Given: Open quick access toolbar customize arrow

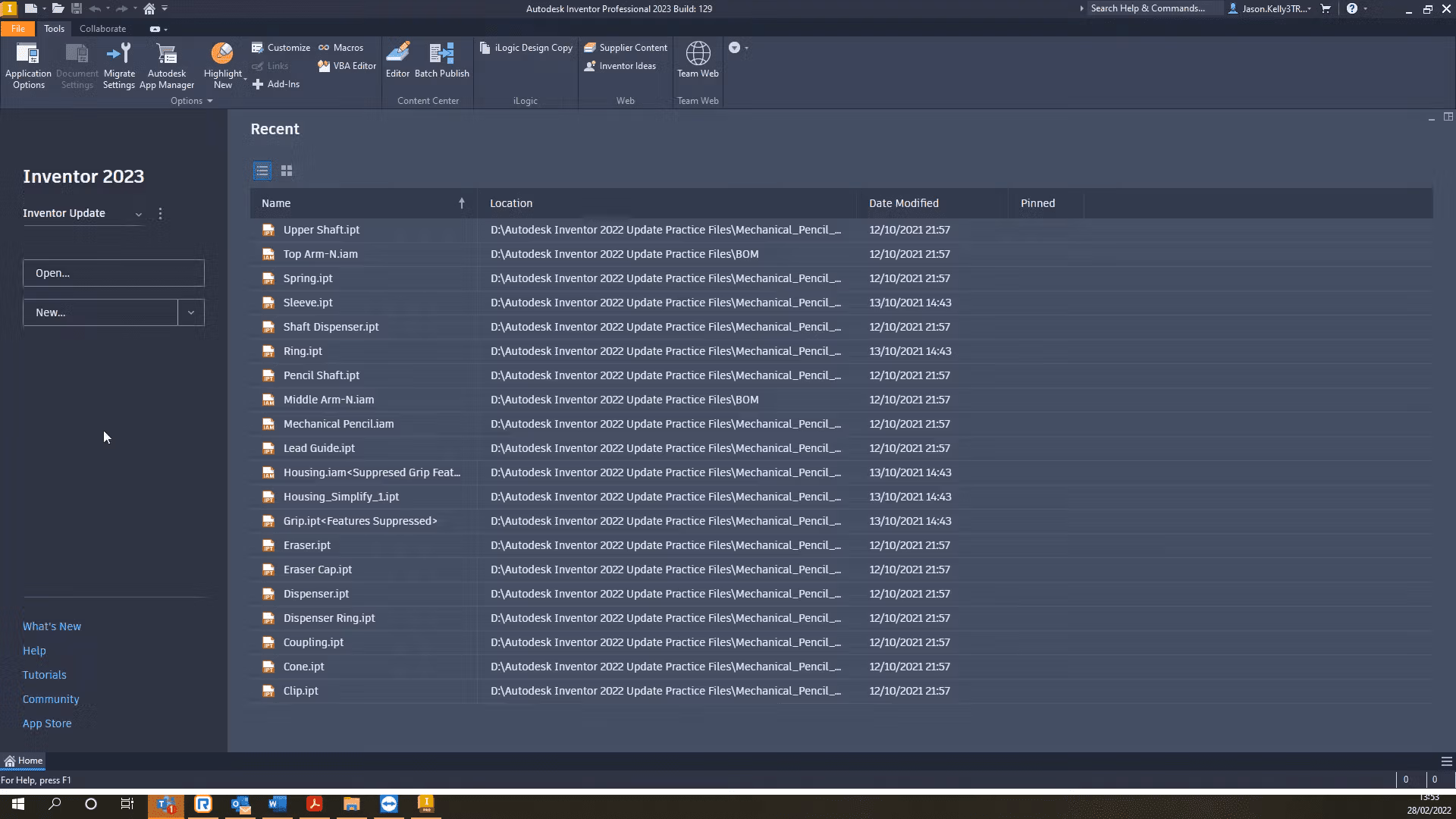Looking at the screenshot, I should 165,8.
